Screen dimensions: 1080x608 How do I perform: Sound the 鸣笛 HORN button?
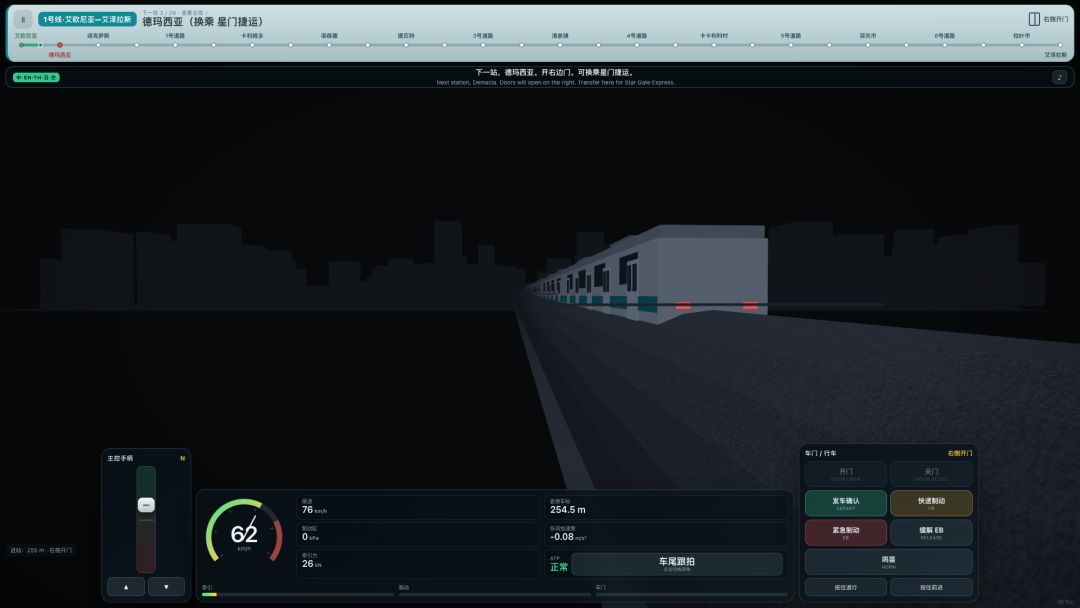click(x=889, y=562)
